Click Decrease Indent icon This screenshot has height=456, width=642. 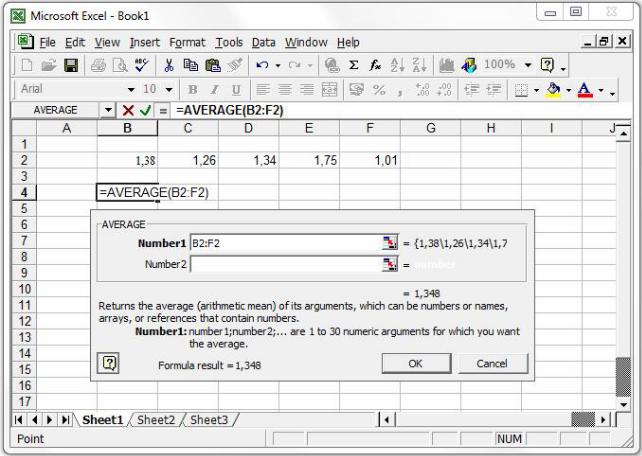[x=472, y=90]
